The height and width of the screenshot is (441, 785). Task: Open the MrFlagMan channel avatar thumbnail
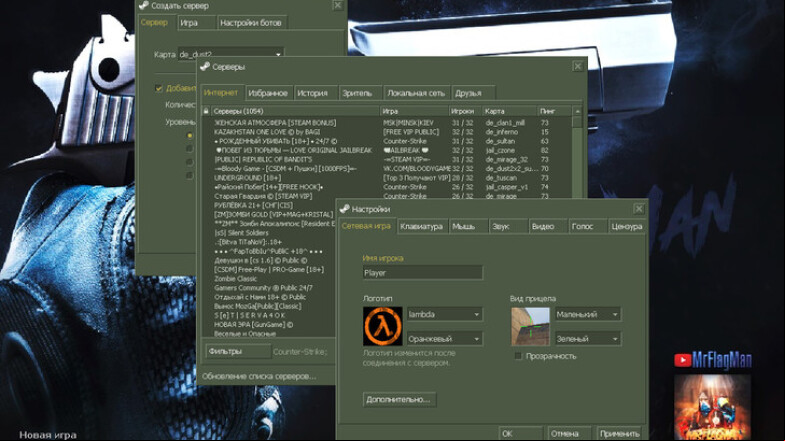click(712, 407)
